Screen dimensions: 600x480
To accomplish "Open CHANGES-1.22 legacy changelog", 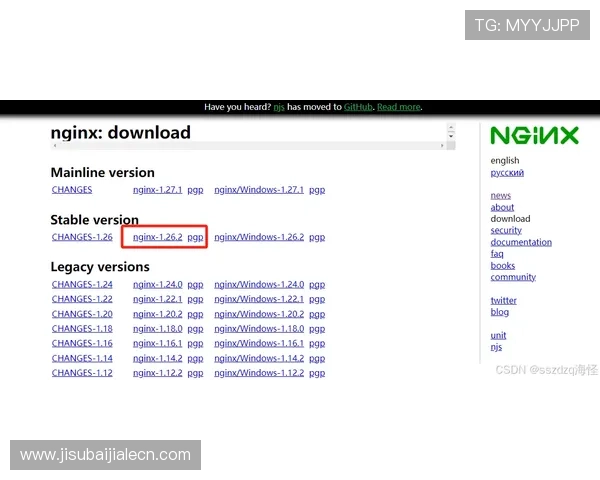I will tap(82, 299).
